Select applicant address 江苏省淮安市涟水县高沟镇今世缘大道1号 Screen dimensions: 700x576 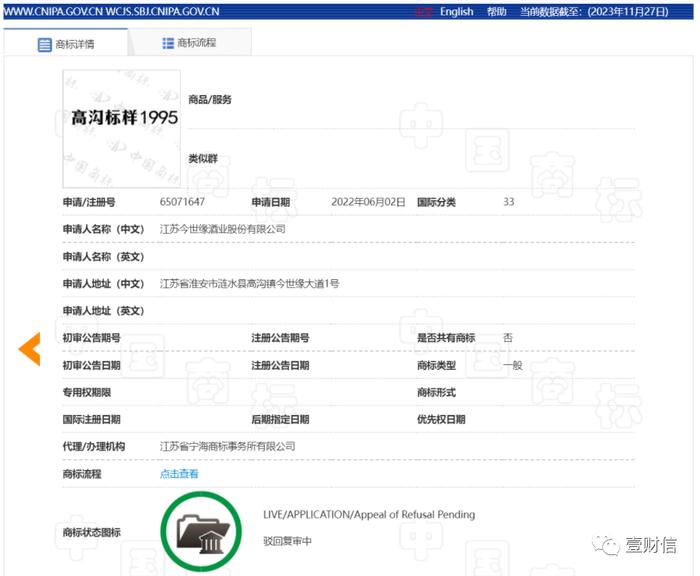coord(249,284)
